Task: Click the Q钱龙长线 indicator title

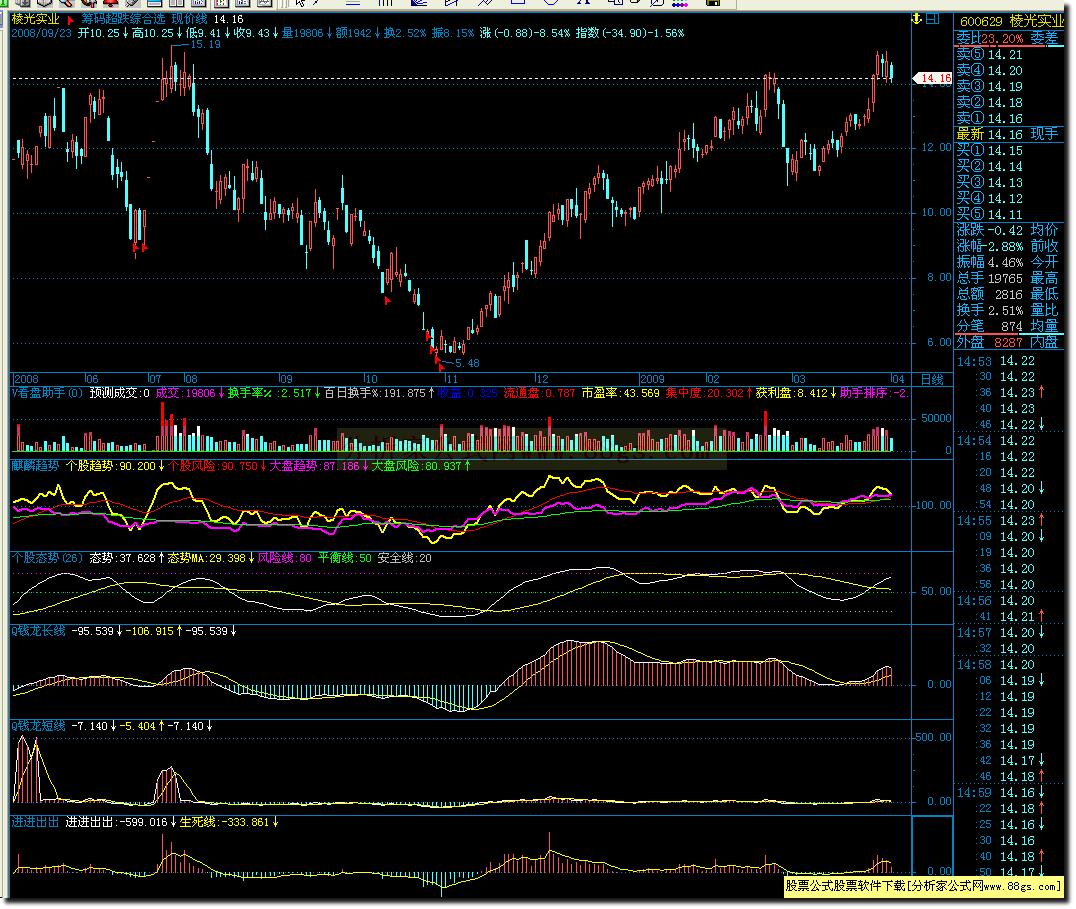Action: click(x=38, y=631)
